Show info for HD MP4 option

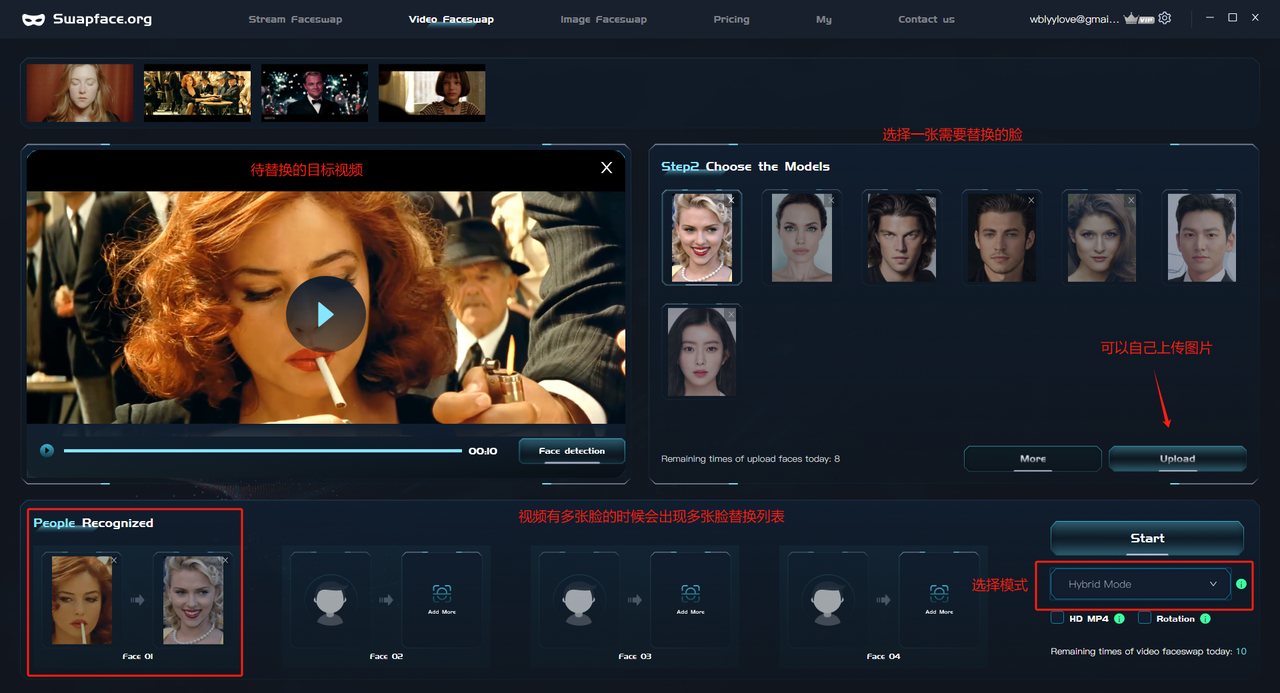[x=1119, y=619]
